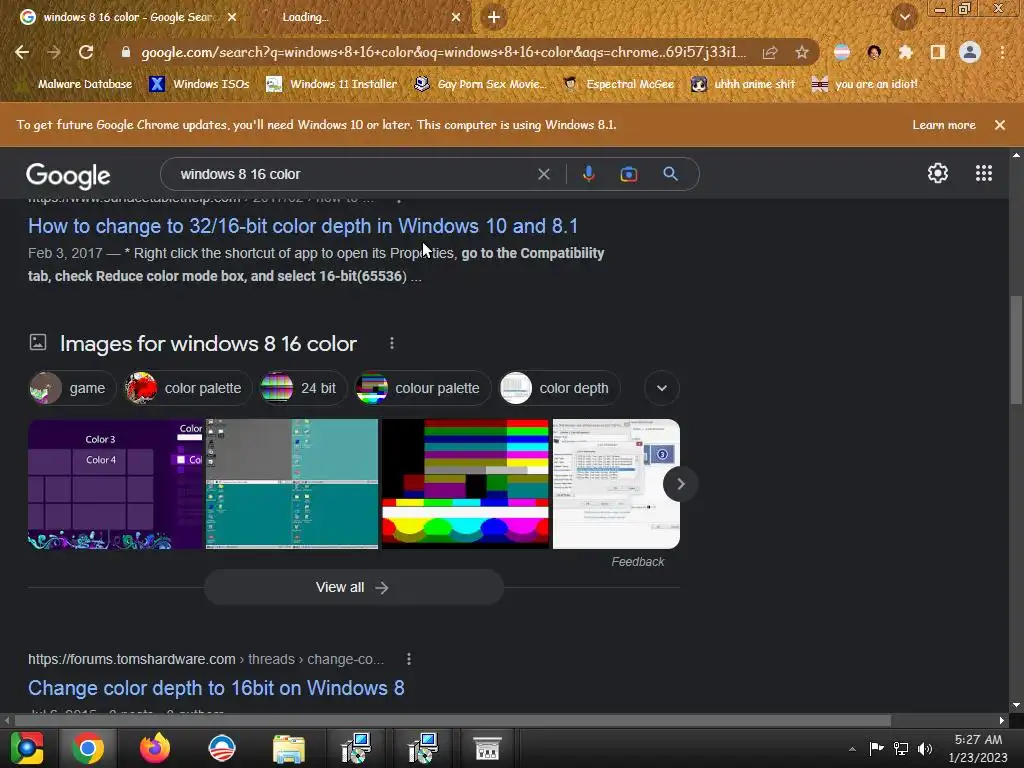Viewport: 1024px width, 768px height.
Task: Select the game filter chip
Action: pos(72,388)
